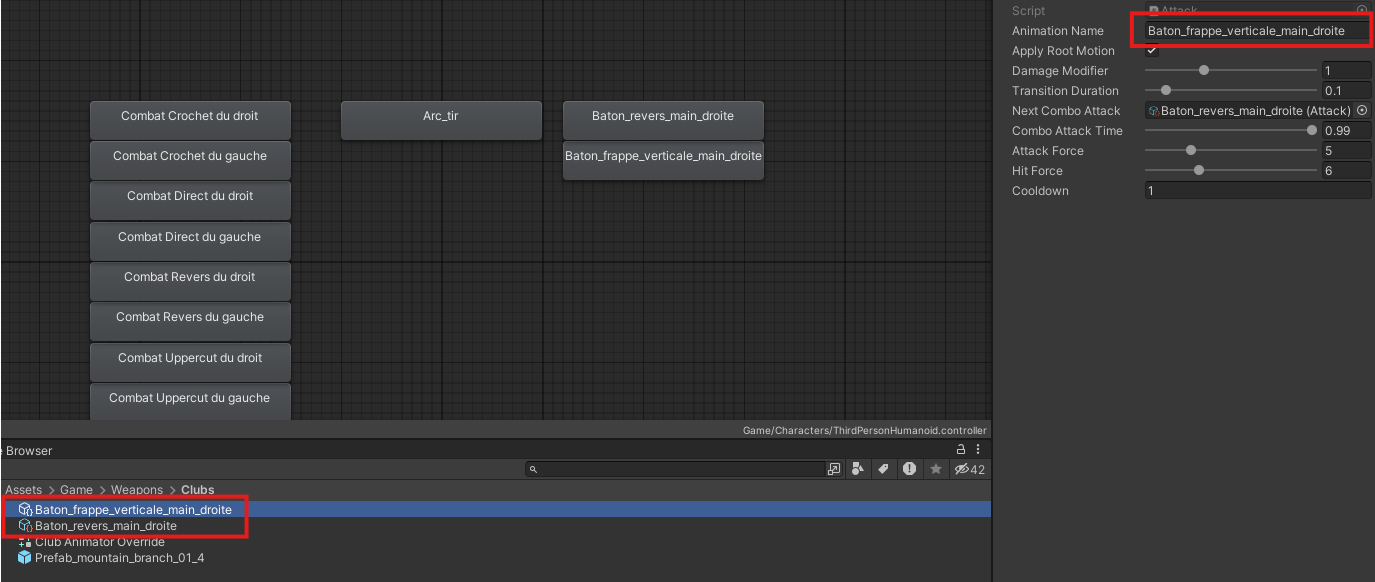The width and height of the screenshot is (1375, 582).
Task: Select Baton_frappe_verticale_main_droite state node in graph
Action: click(x=663, y=160)
